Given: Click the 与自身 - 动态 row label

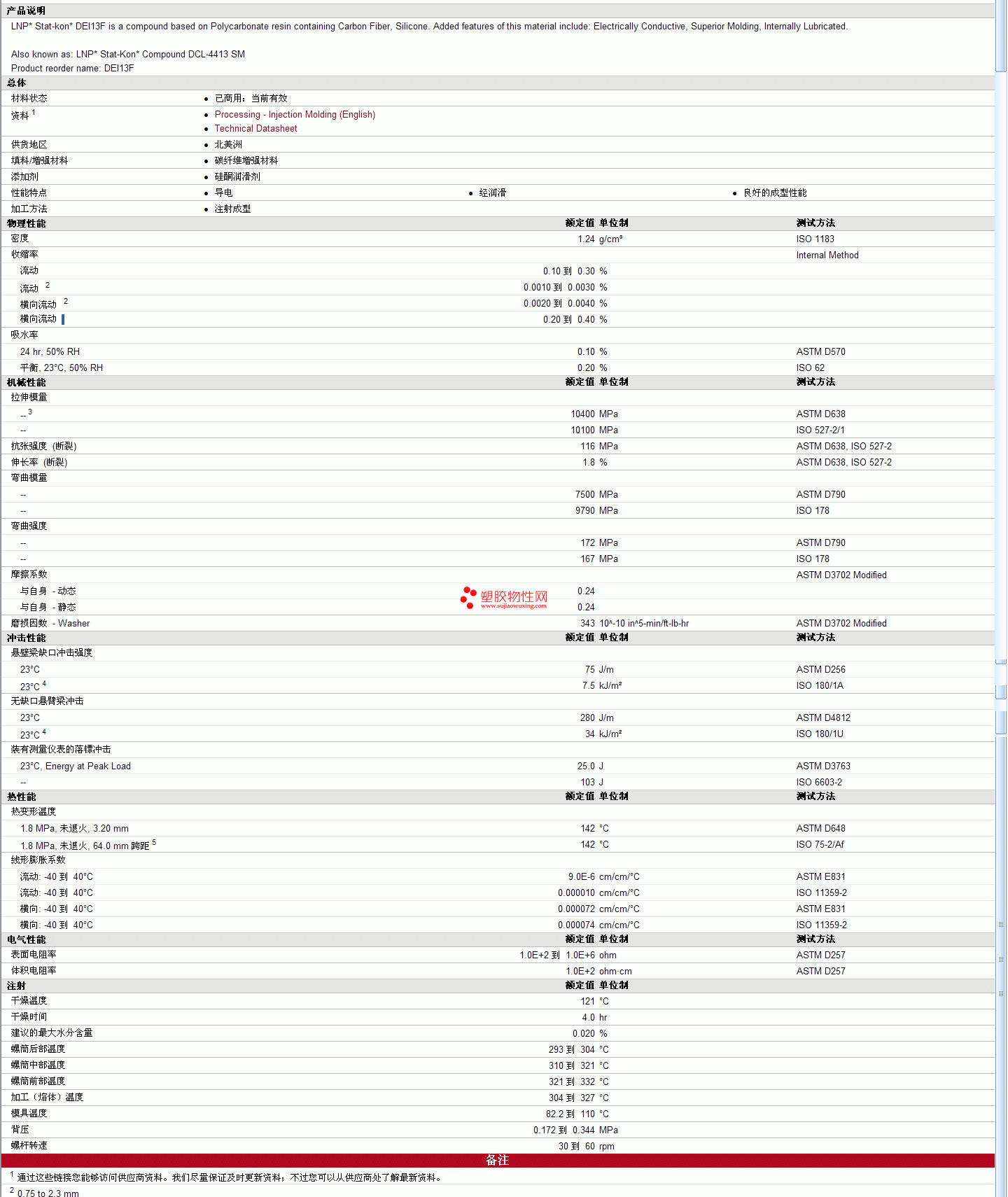Looking at the screenshot, I should click(48, 591).
